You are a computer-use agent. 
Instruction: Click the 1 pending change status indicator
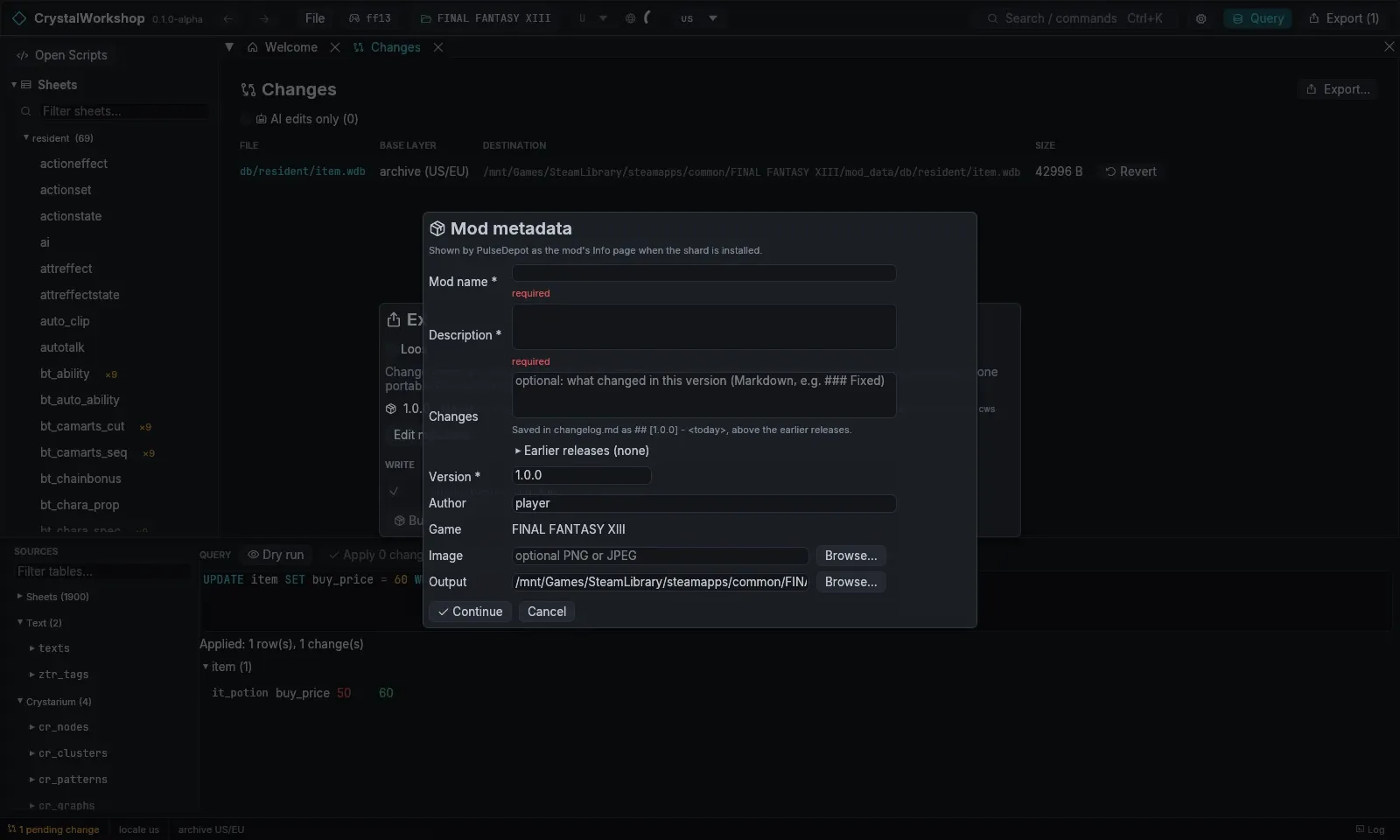tap(53, 829)
